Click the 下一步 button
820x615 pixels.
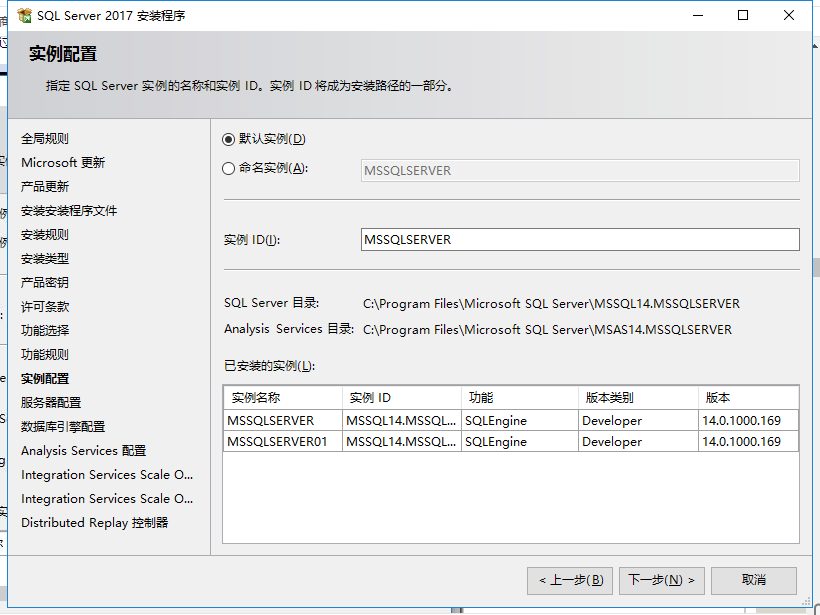[661, 580]
